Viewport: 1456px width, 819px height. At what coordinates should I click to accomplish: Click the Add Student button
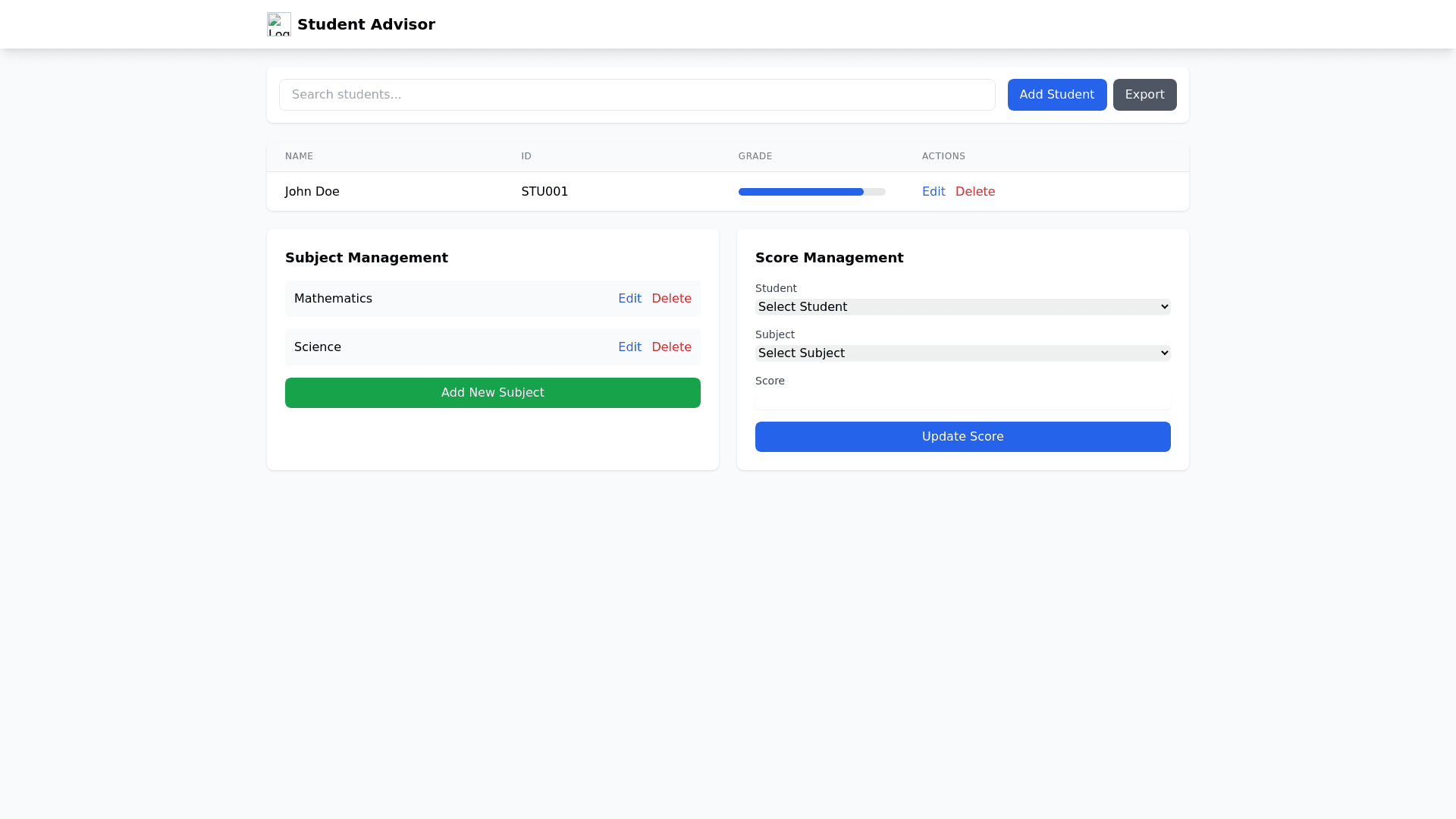1056,94
